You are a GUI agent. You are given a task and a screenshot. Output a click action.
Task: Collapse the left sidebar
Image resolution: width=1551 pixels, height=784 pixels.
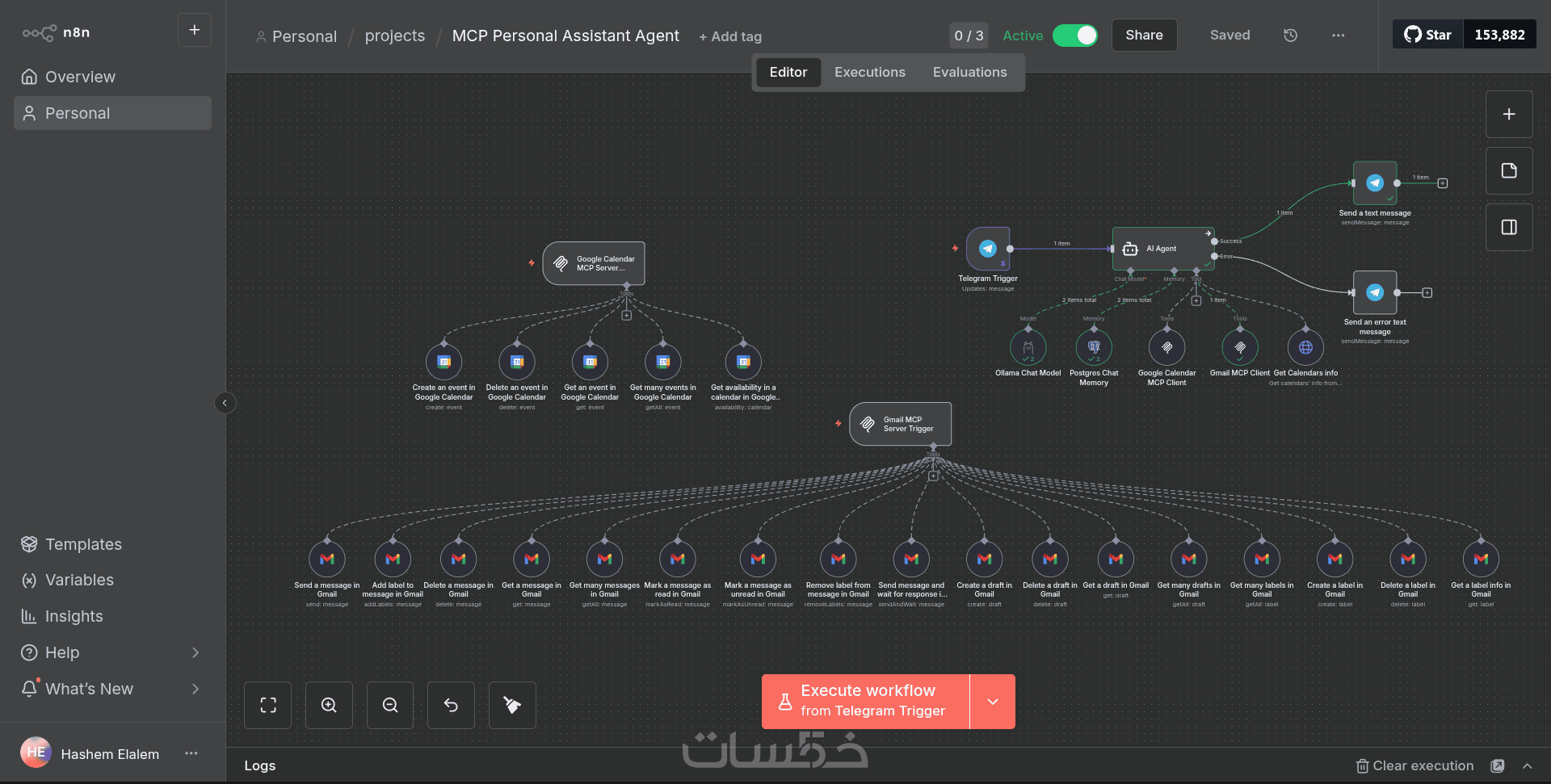click(x=225, y=403)
